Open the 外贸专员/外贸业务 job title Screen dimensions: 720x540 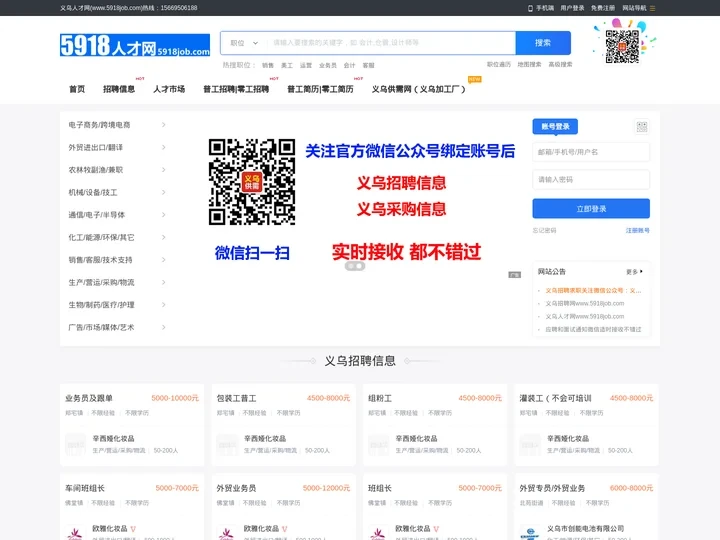click(x=552, y=488)
